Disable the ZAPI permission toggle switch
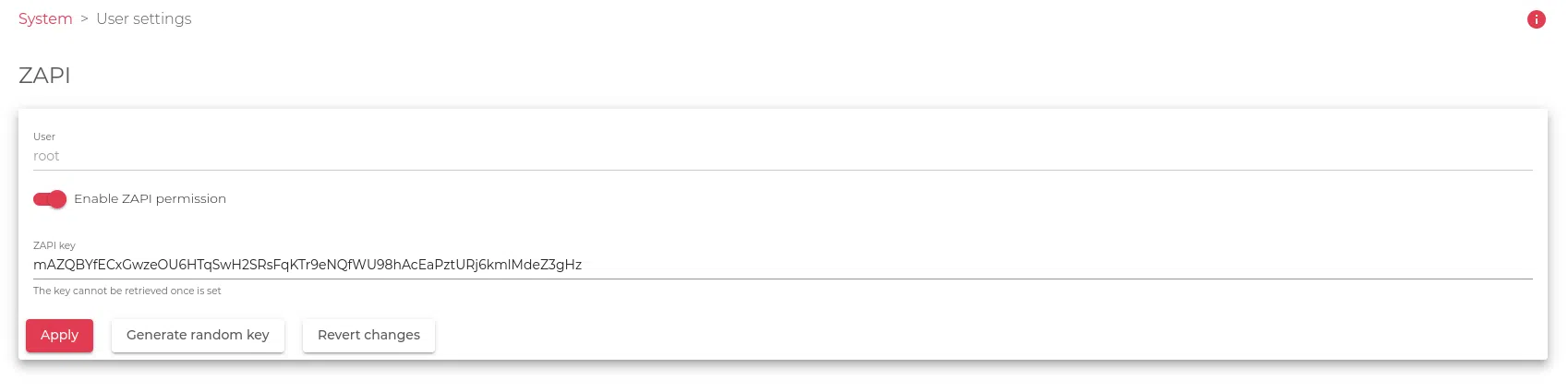 pos(50,199)
